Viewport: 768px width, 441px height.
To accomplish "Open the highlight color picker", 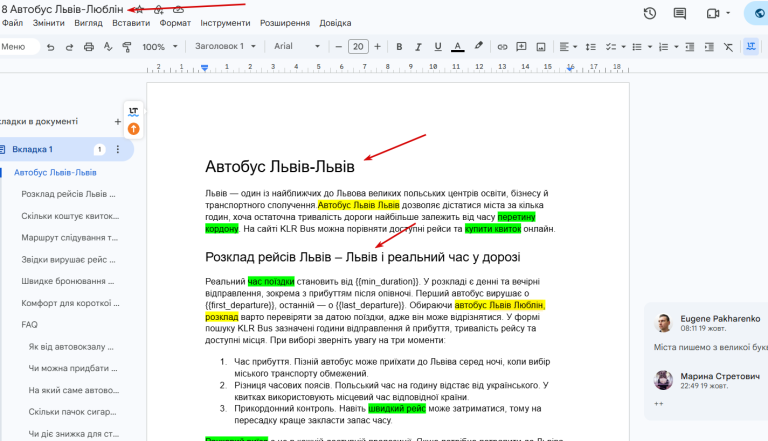I will coord(479,46).
